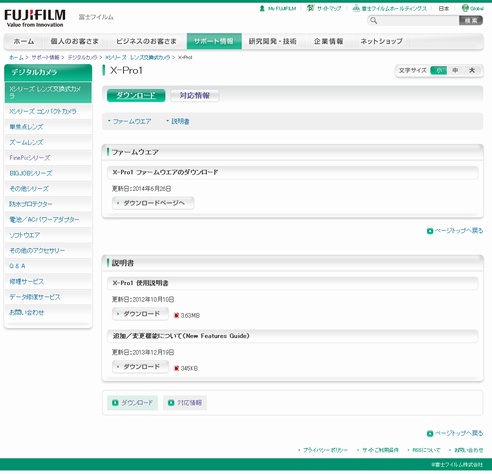Open 修理サービス in sidebar
492x474 pixels.
(48, 281)
